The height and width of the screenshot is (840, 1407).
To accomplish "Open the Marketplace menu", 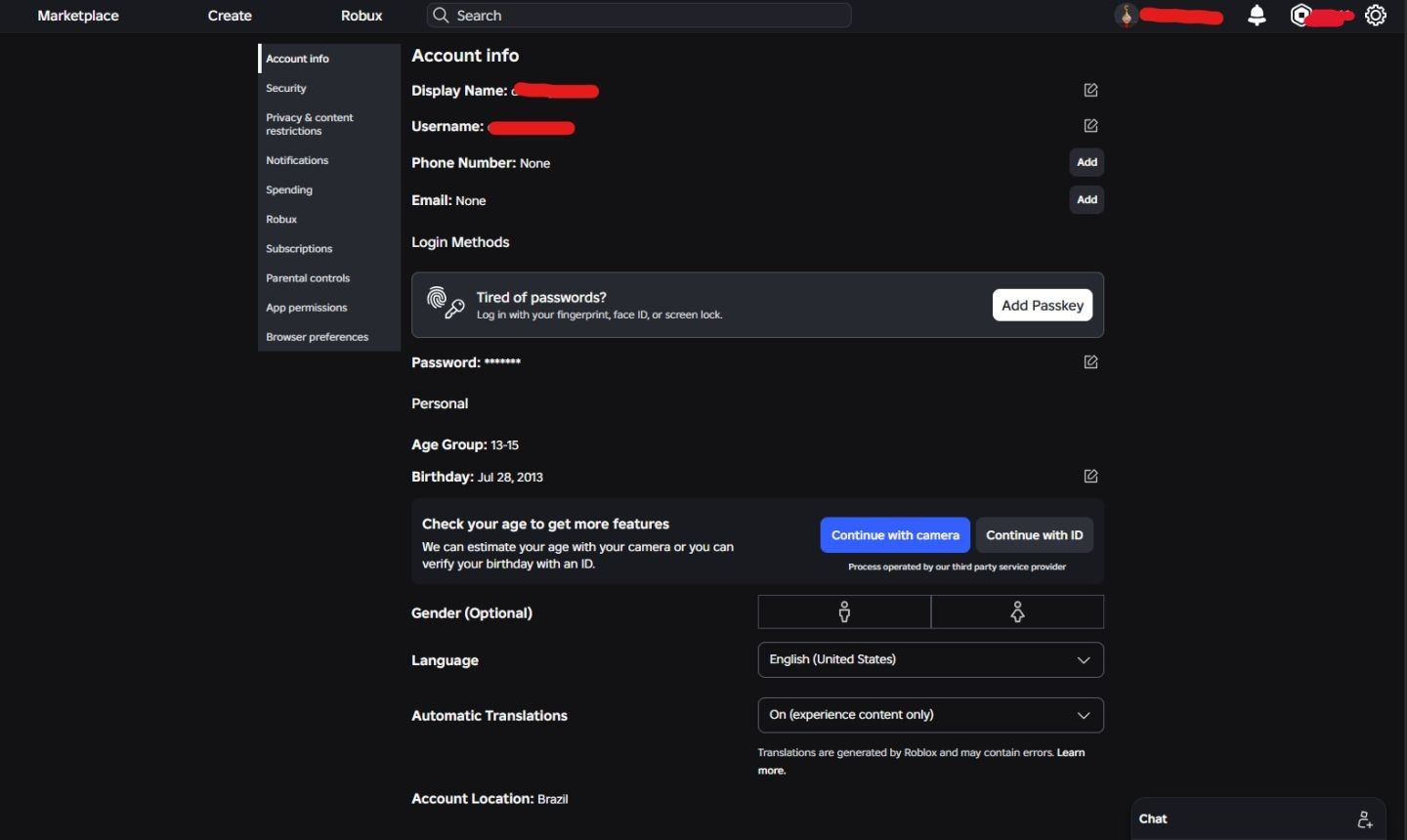I will pos(78,16).
